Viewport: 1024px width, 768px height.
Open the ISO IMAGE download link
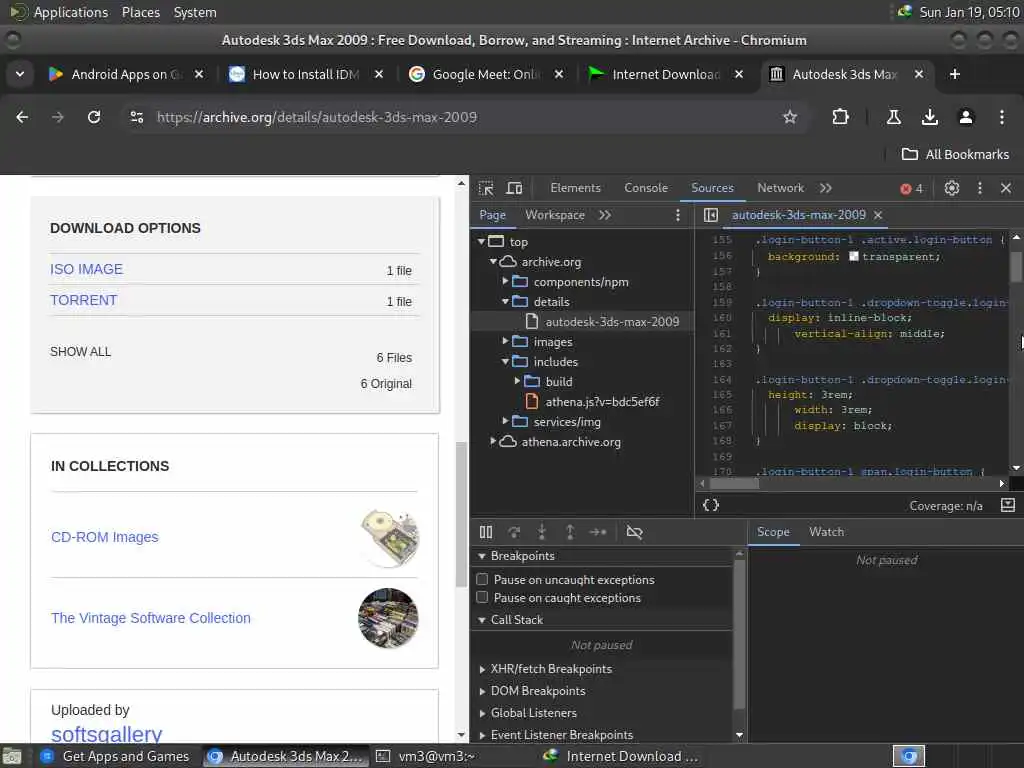point(86,269)
